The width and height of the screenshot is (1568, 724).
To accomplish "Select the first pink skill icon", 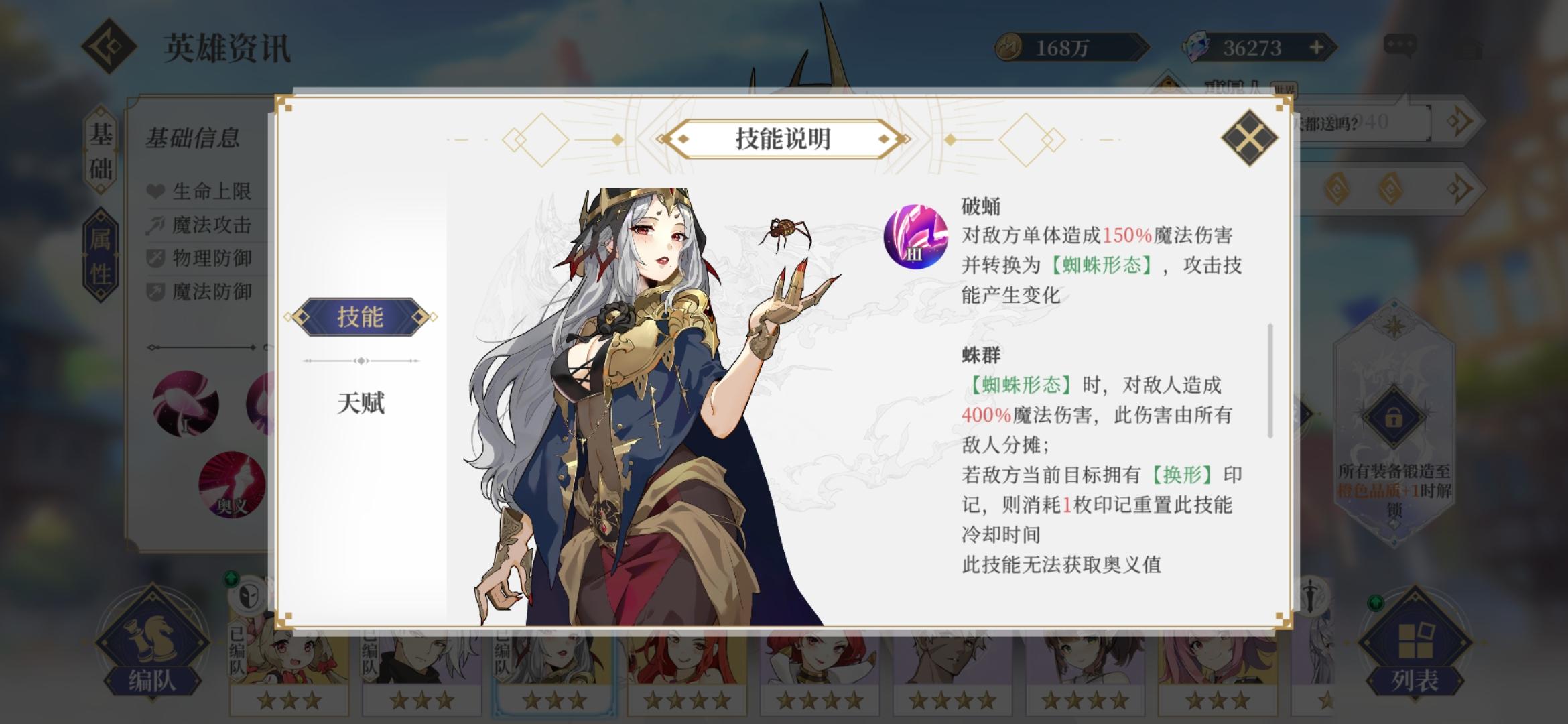I will point(186,404).
